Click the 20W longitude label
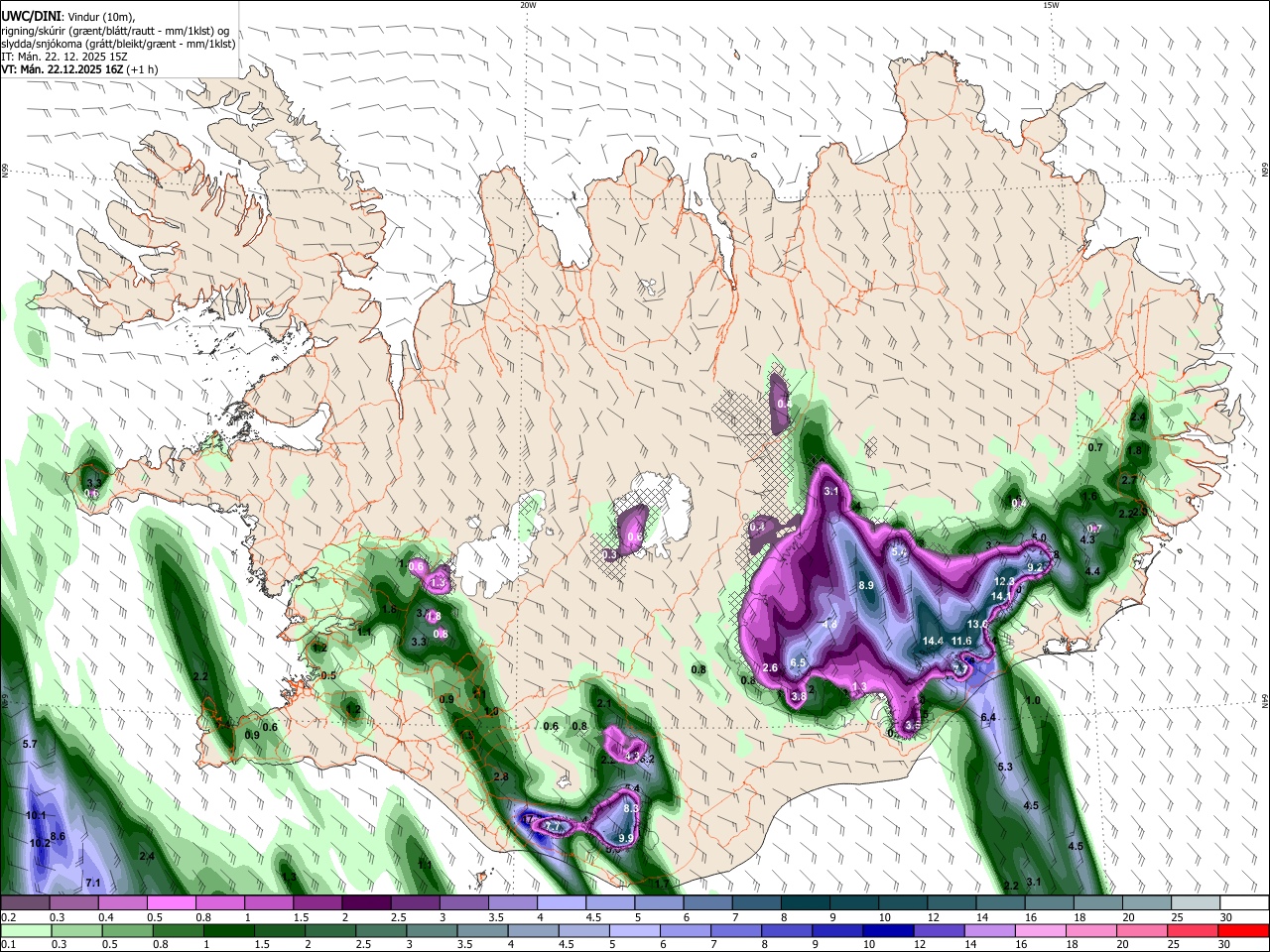Screen dimensions: 1270x952 (528, 5)
